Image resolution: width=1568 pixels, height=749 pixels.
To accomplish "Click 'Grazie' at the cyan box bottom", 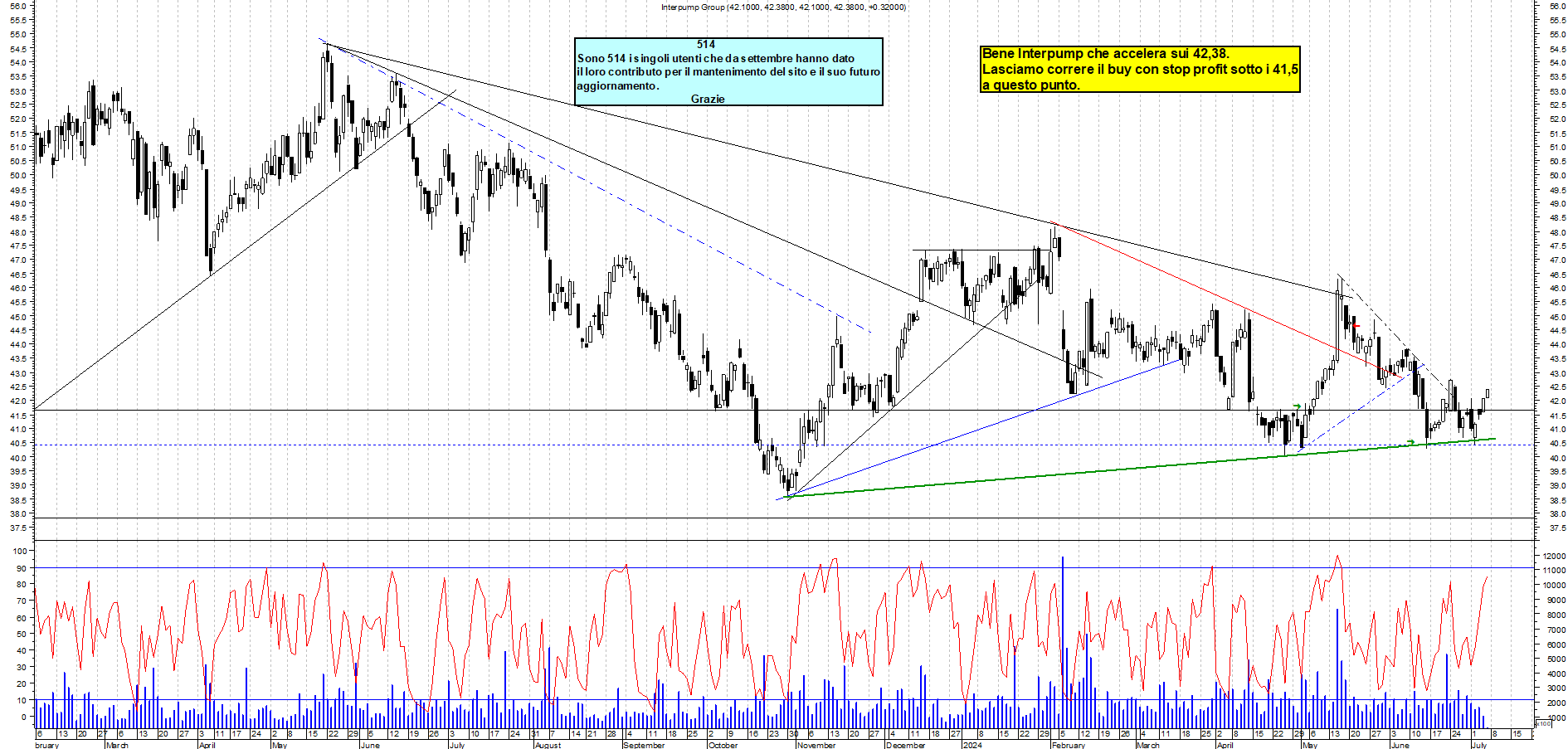I will (x=708, y=99).
